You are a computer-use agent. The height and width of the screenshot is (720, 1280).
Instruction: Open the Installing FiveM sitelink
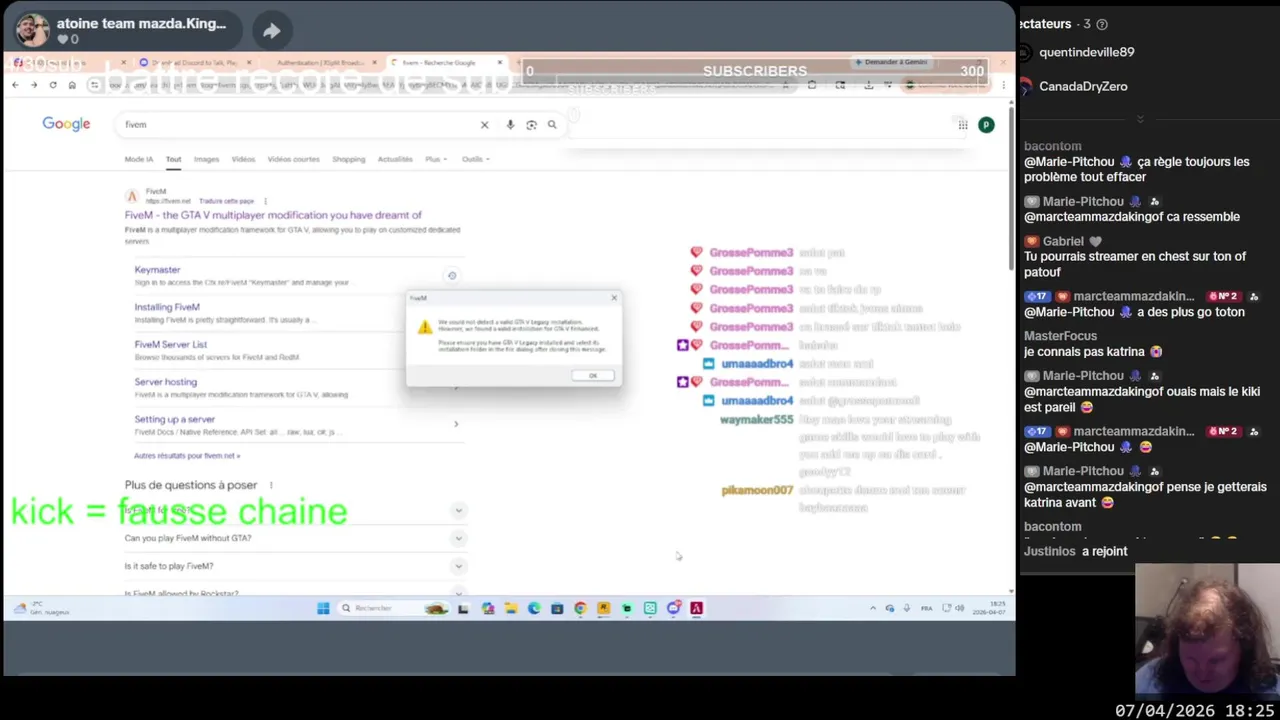pos(167,307)
